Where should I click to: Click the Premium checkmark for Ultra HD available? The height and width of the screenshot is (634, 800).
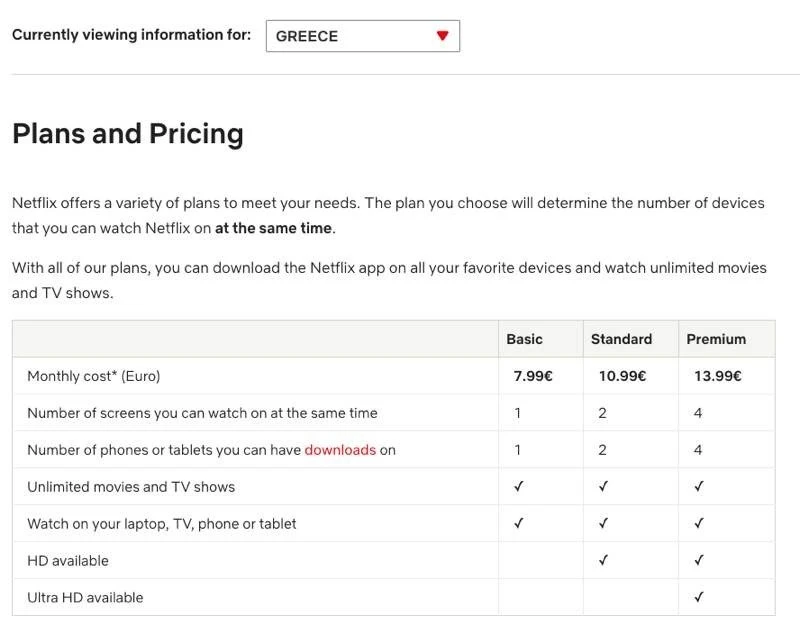pyautogui.click(x=699, y=597)
